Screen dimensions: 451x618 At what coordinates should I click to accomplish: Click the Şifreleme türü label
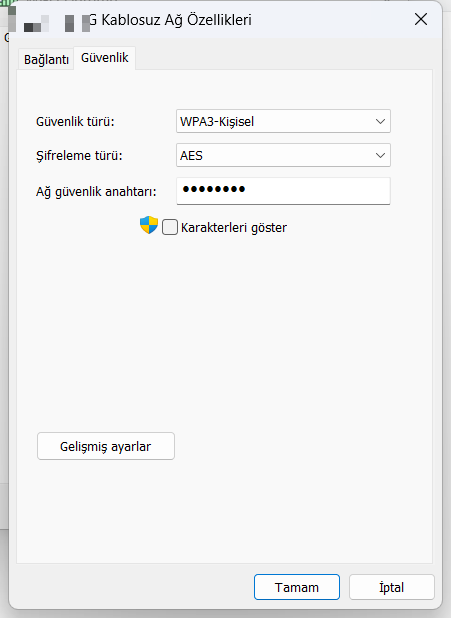[x=79, y=156]
